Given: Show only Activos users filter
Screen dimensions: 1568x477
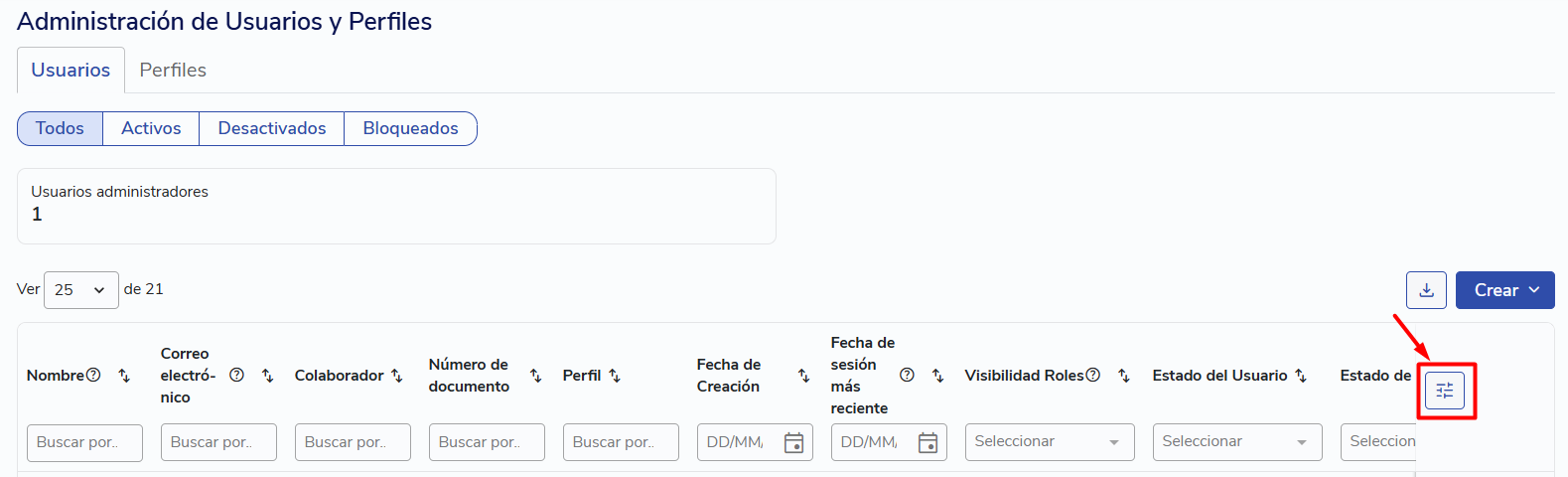Looking at the screenshot, I should tap(151, 128).
